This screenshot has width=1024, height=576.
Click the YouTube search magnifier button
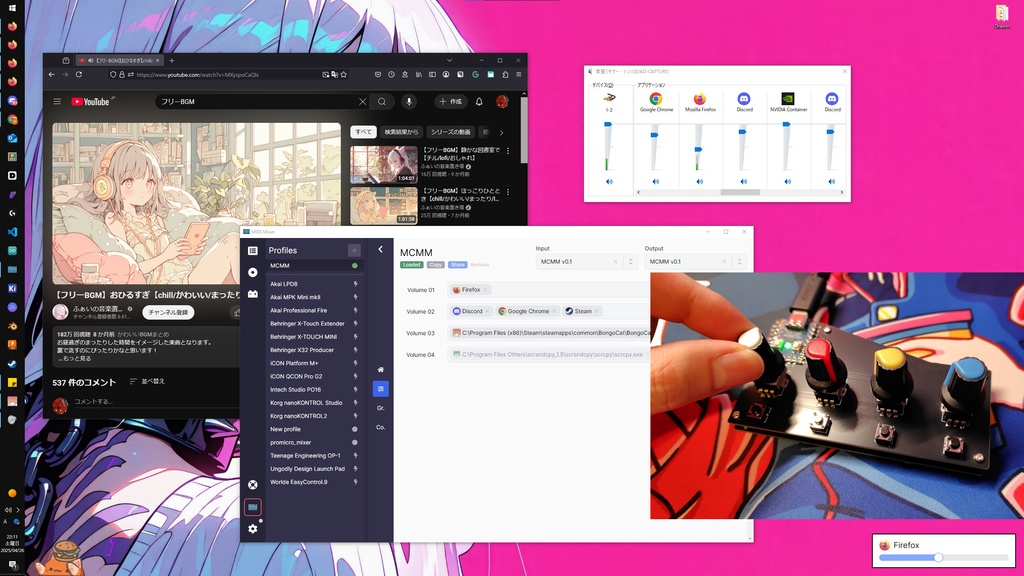point(382,102)
